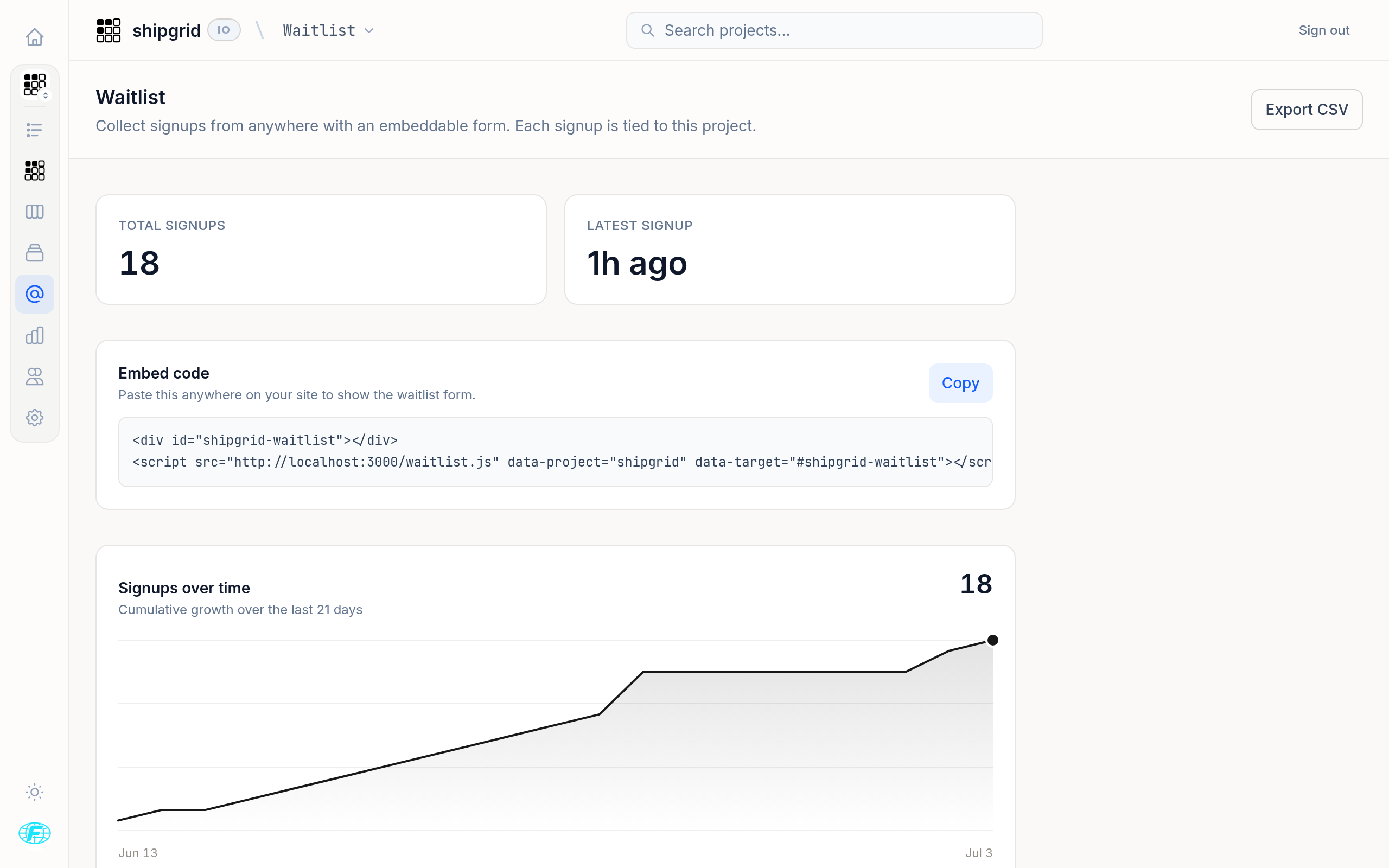Viewport: 1389px width, 868px height.
Task: Focus the Search projects field
Action: tap(834, 30)
